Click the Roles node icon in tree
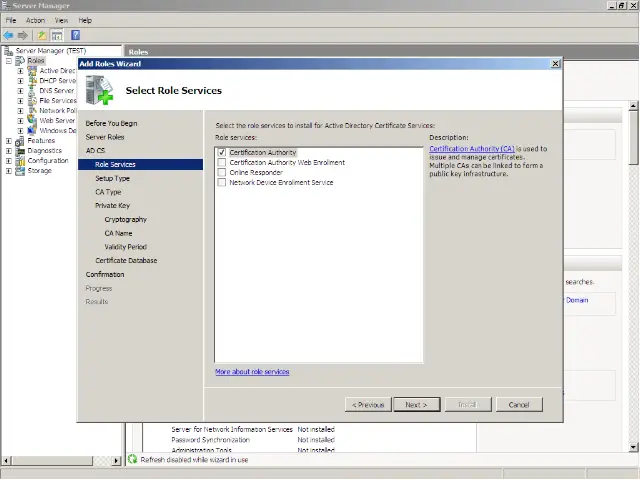Image resolution: width=640 pixels, height=480 pixels. [x=20, y=61]
